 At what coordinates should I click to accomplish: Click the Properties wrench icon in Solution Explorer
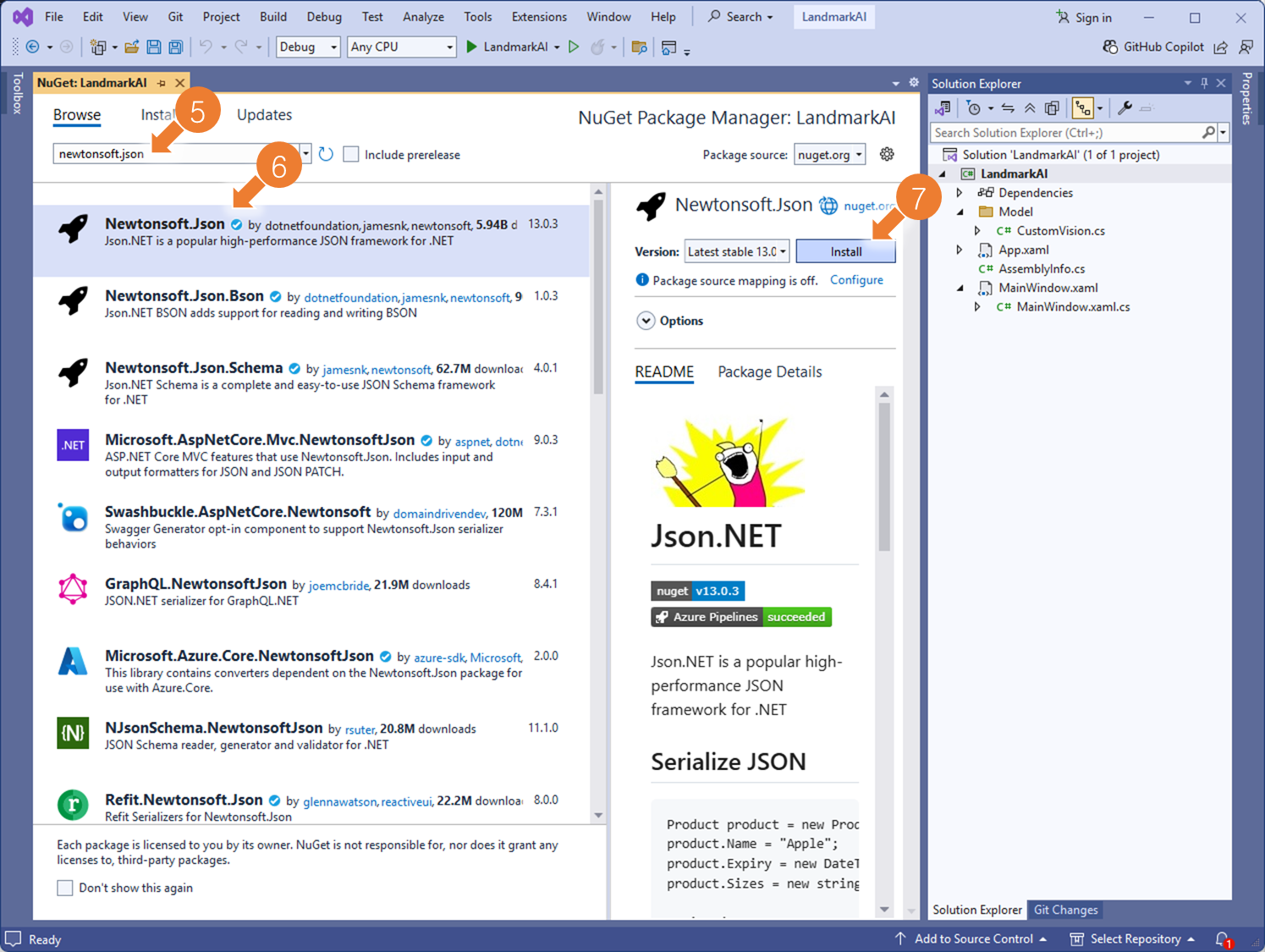pyautogui.click(x=1125, y=108)
